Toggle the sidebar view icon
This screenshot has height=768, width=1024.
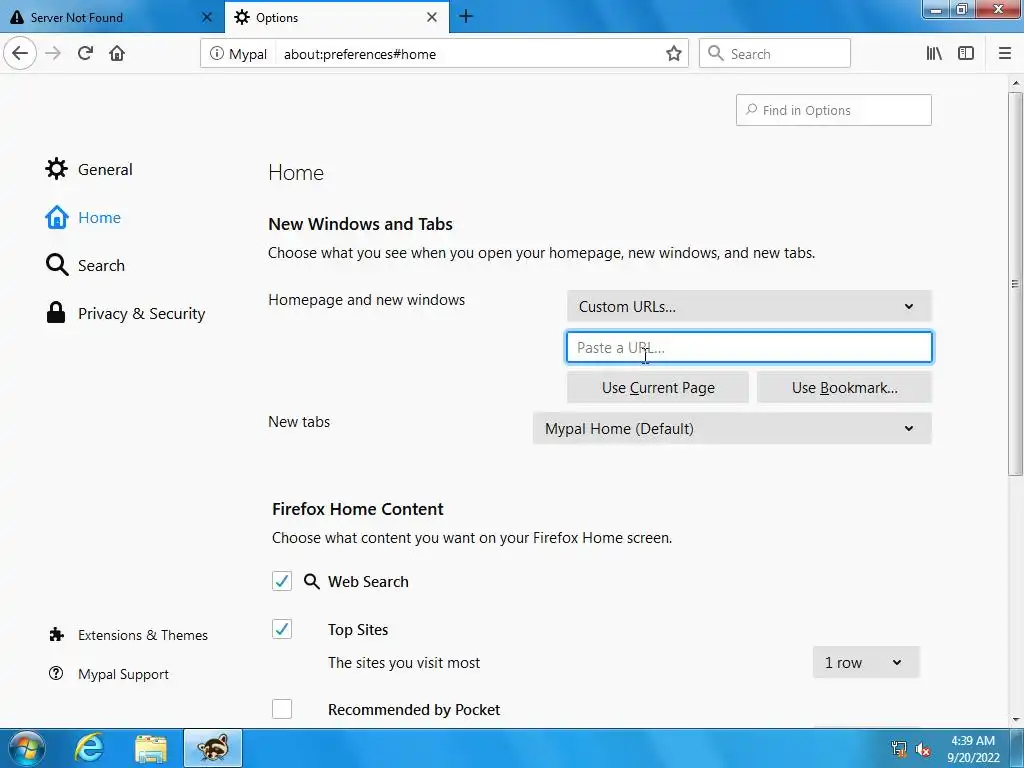966,54
